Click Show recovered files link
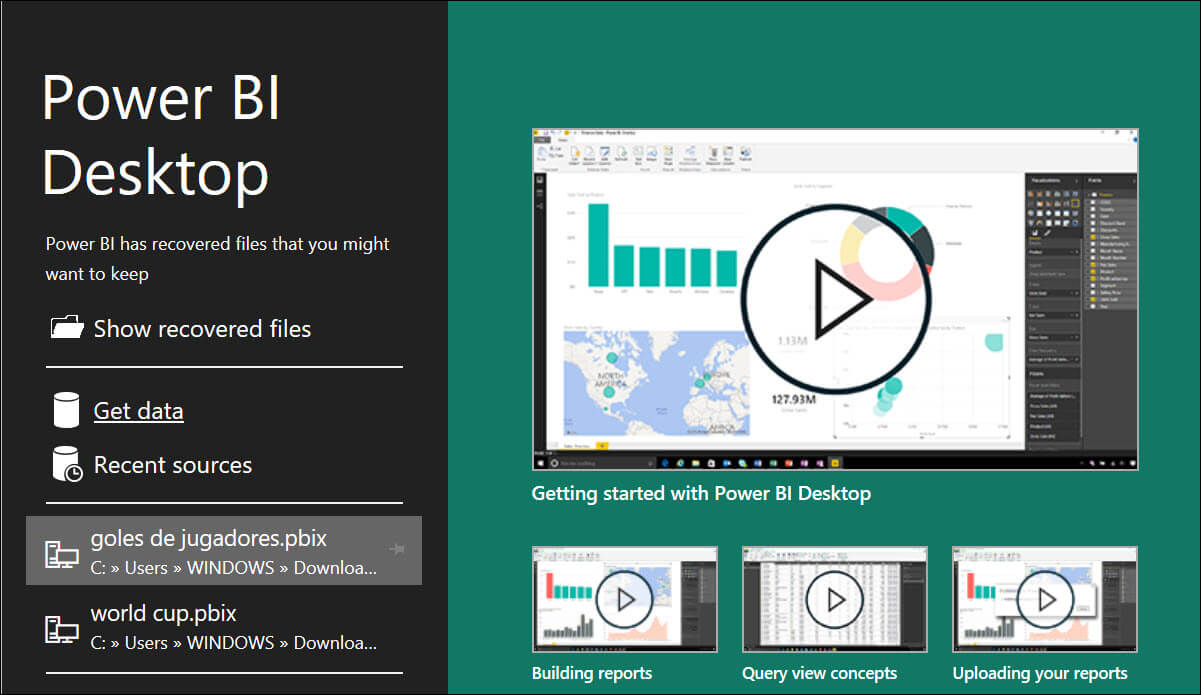 click(x=202, y=329)
